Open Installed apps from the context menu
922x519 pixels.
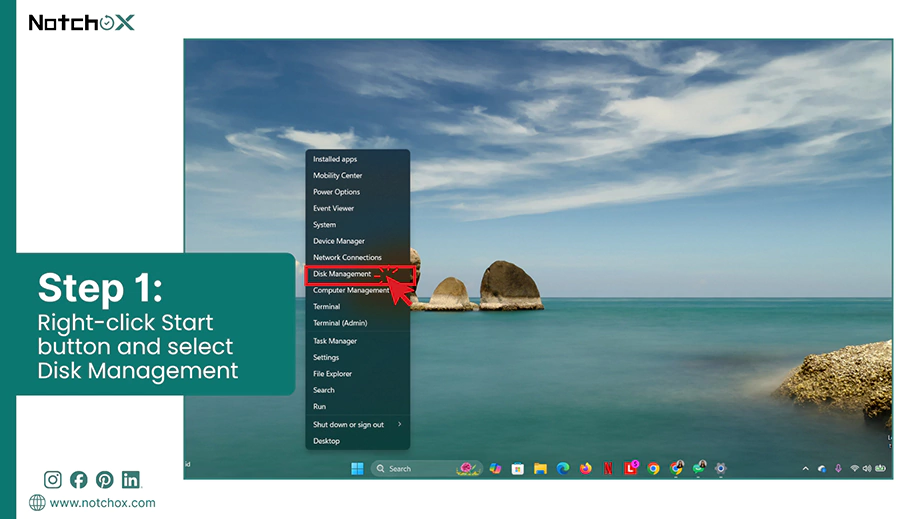pyautogui.click(x=358, y=159)
